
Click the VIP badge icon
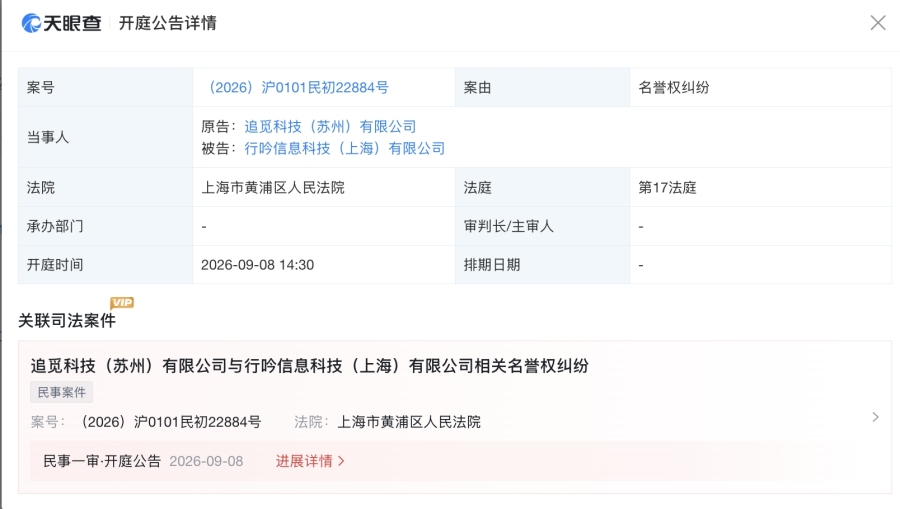[122, 302]
